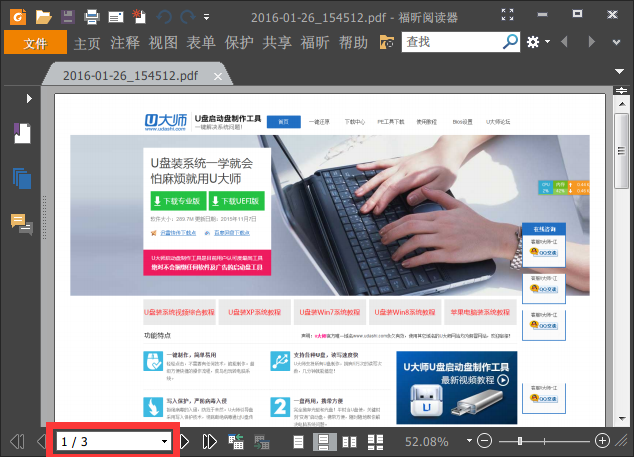The height and width of the screenshot is (457, 634).
Task: Collapse the ribbon with the chevron
Action: [x=616, y=42]
